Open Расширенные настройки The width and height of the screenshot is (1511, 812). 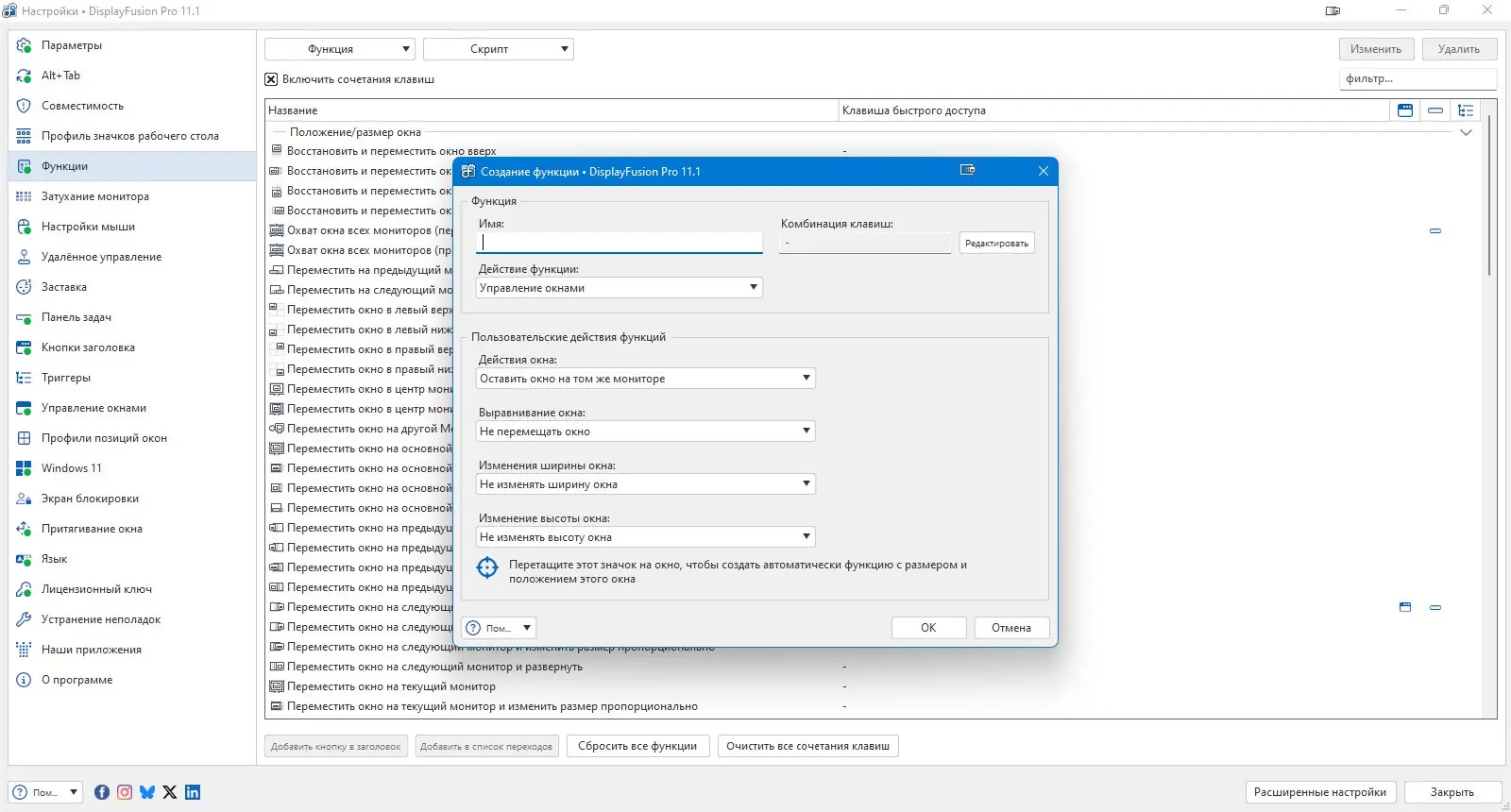coord(1320,792)
